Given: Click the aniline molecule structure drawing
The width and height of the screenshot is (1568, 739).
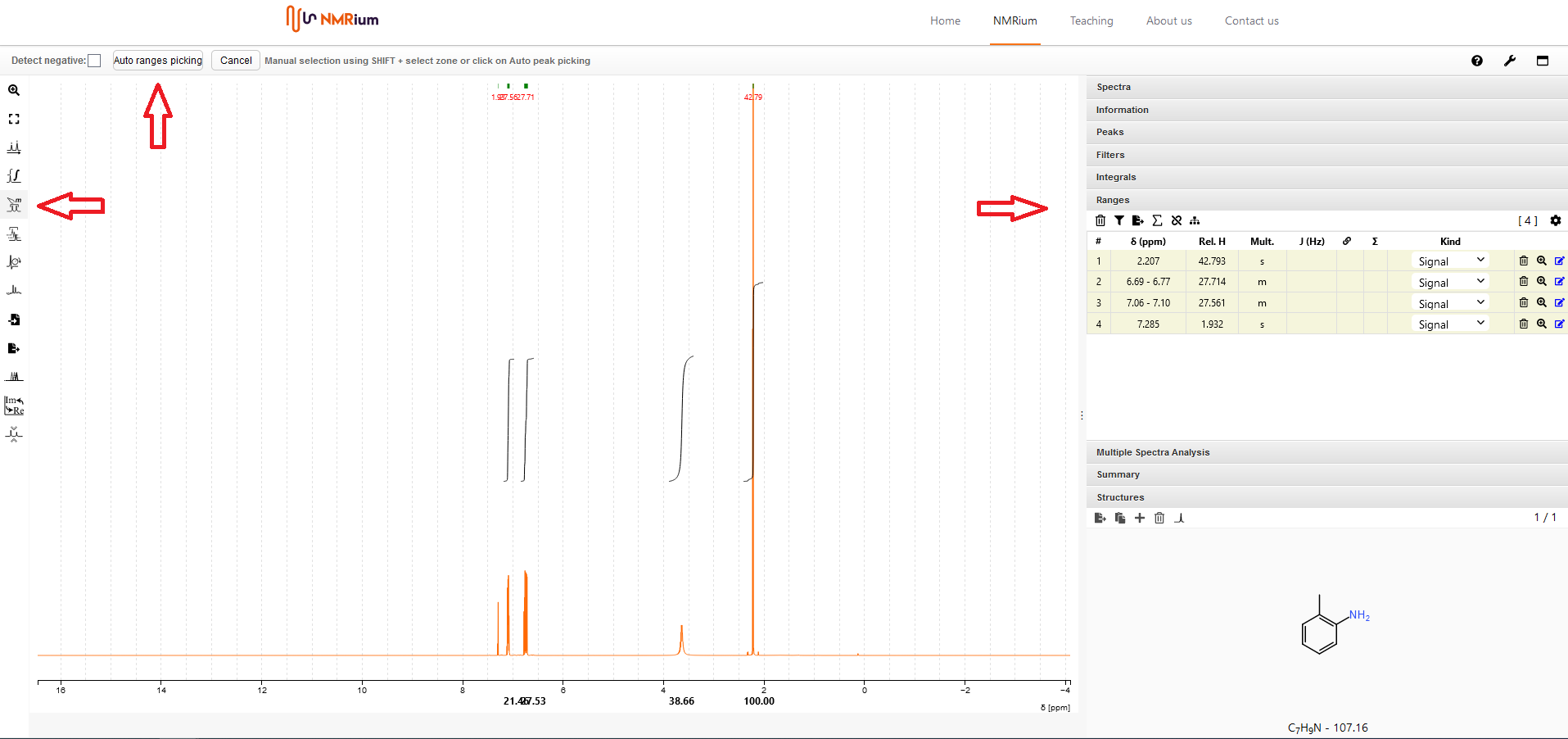Looking at the screenshot, I should [x=1335, y=624].
